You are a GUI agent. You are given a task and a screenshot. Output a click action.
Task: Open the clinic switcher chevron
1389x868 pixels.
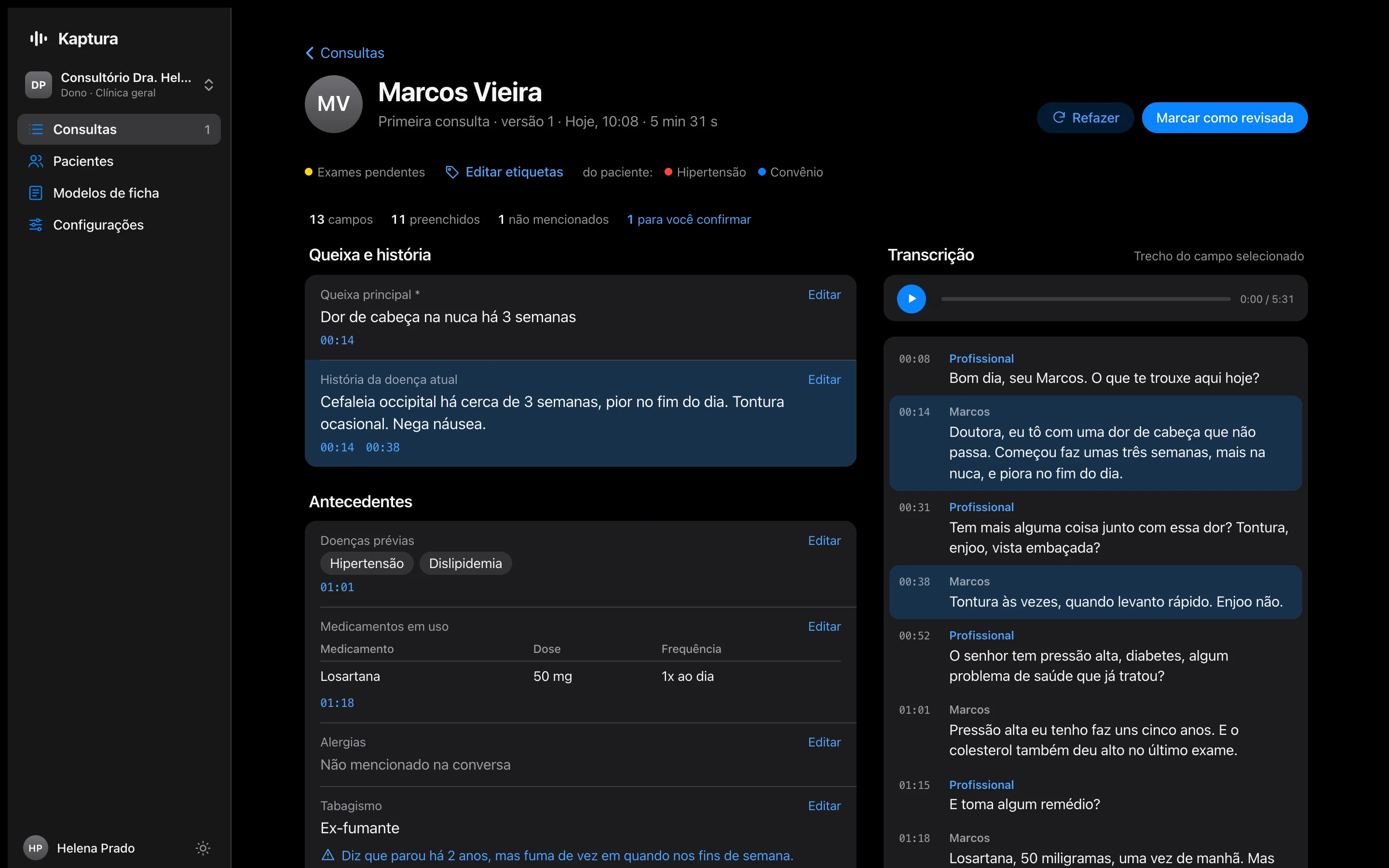tap(209, 85)
